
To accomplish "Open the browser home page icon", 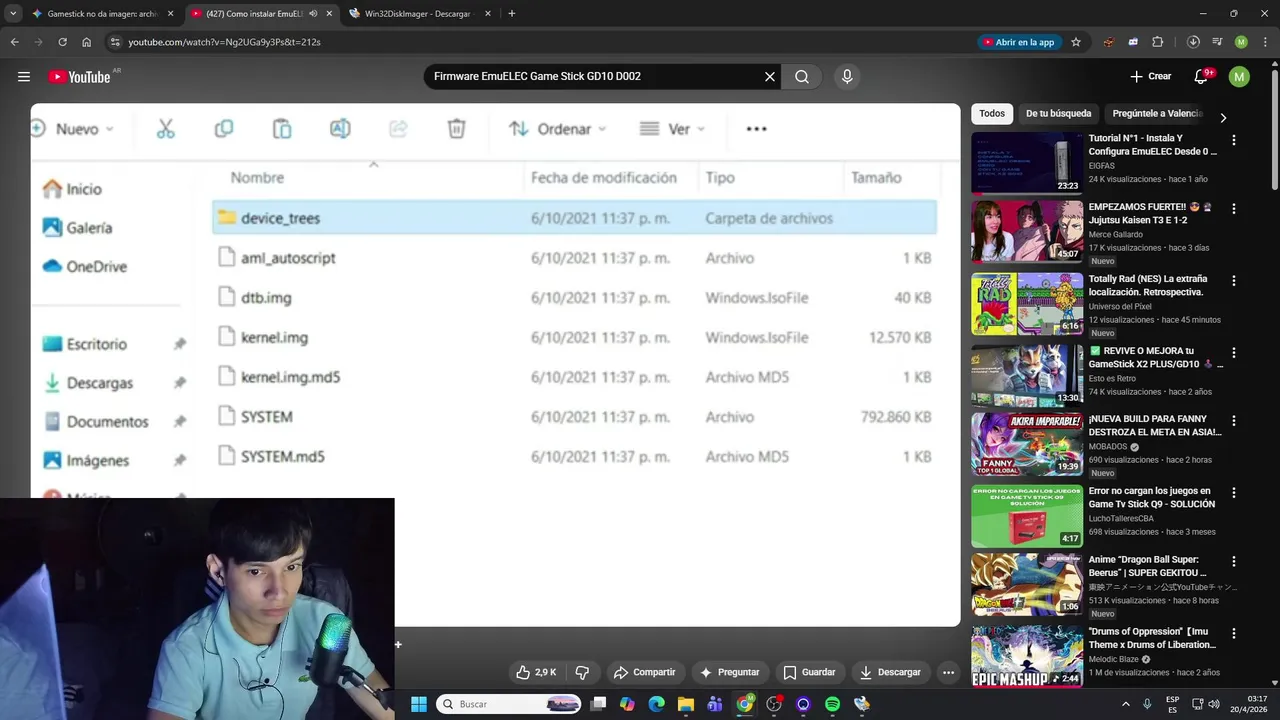I will point(87,42).
